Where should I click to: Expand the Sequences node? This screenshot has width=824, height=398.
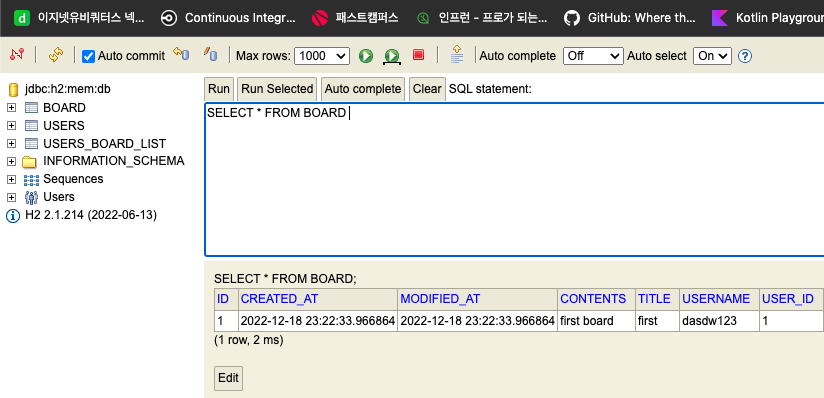pos(12,179)
